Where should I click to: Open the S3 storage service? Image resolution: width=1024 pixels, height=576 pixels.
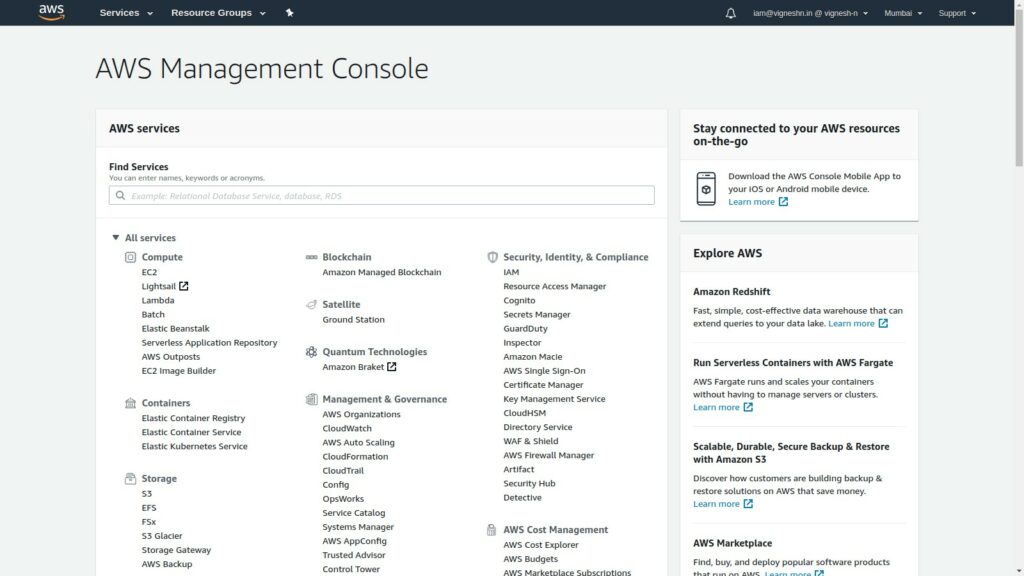146,494
